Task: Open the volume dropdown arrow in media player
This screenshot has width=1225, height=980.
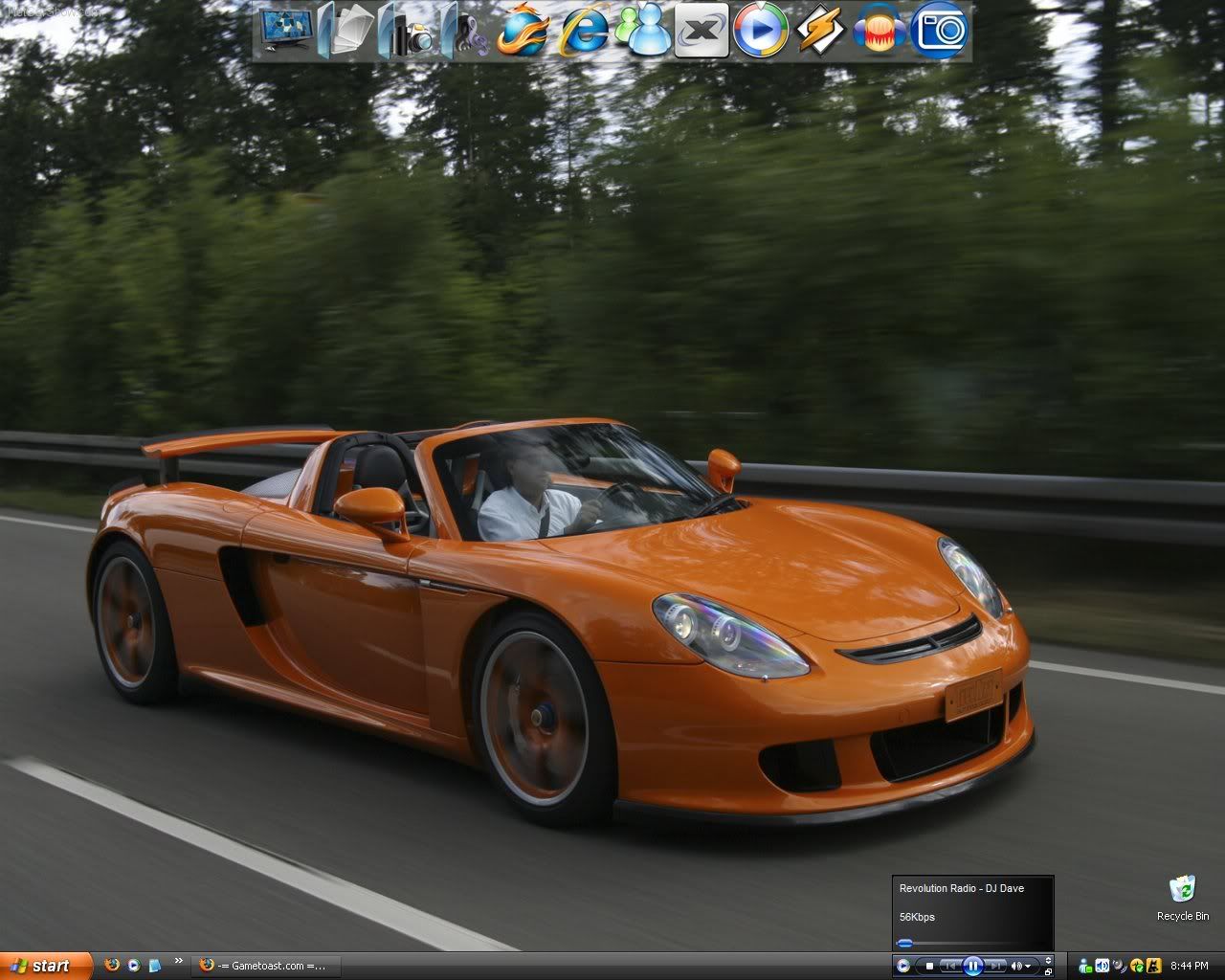Action: click(x=1029, y=967)
